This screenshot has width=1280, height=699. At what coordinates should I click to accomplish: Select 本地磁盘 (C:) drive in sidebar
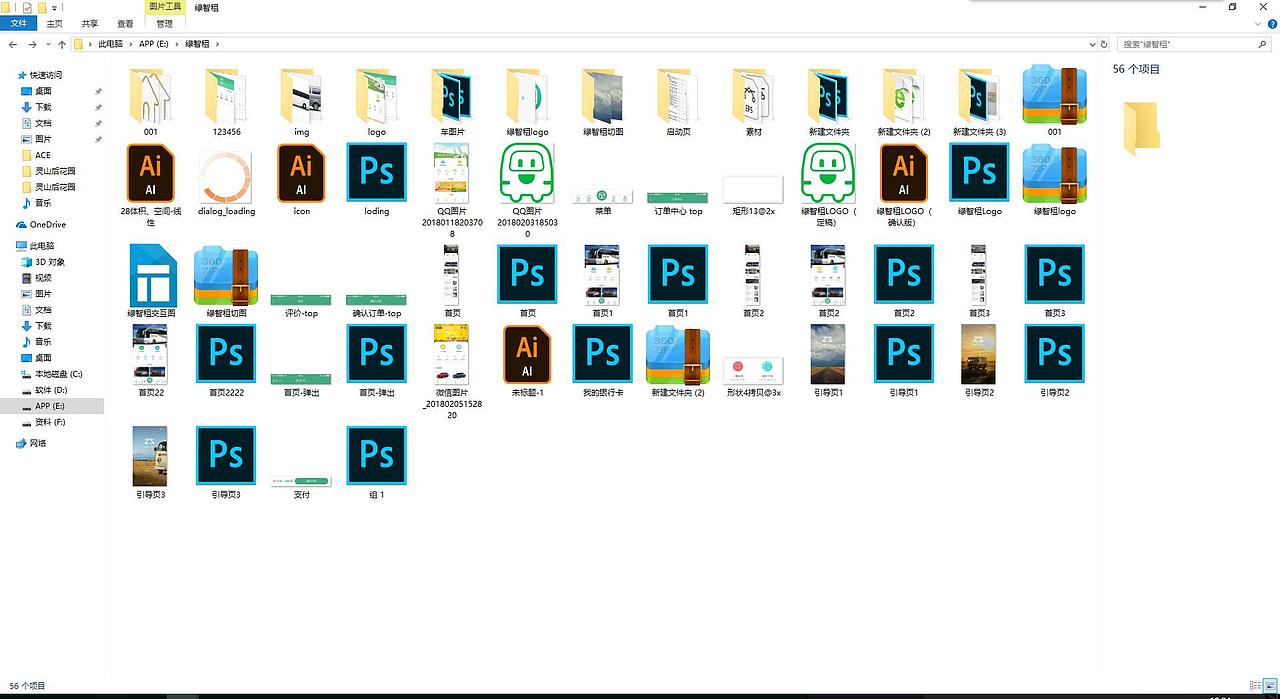51,374
